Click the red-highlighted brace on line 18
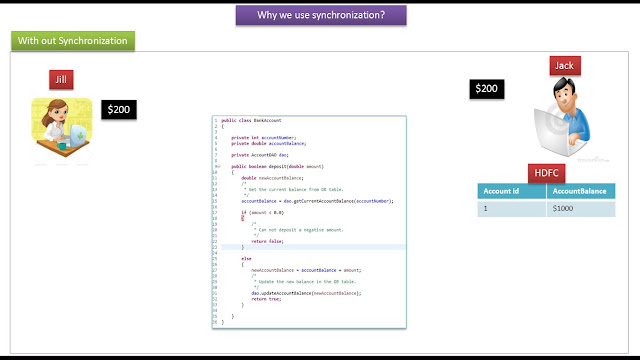The height and width of the screenshot is (360, 640). (242, 218)
